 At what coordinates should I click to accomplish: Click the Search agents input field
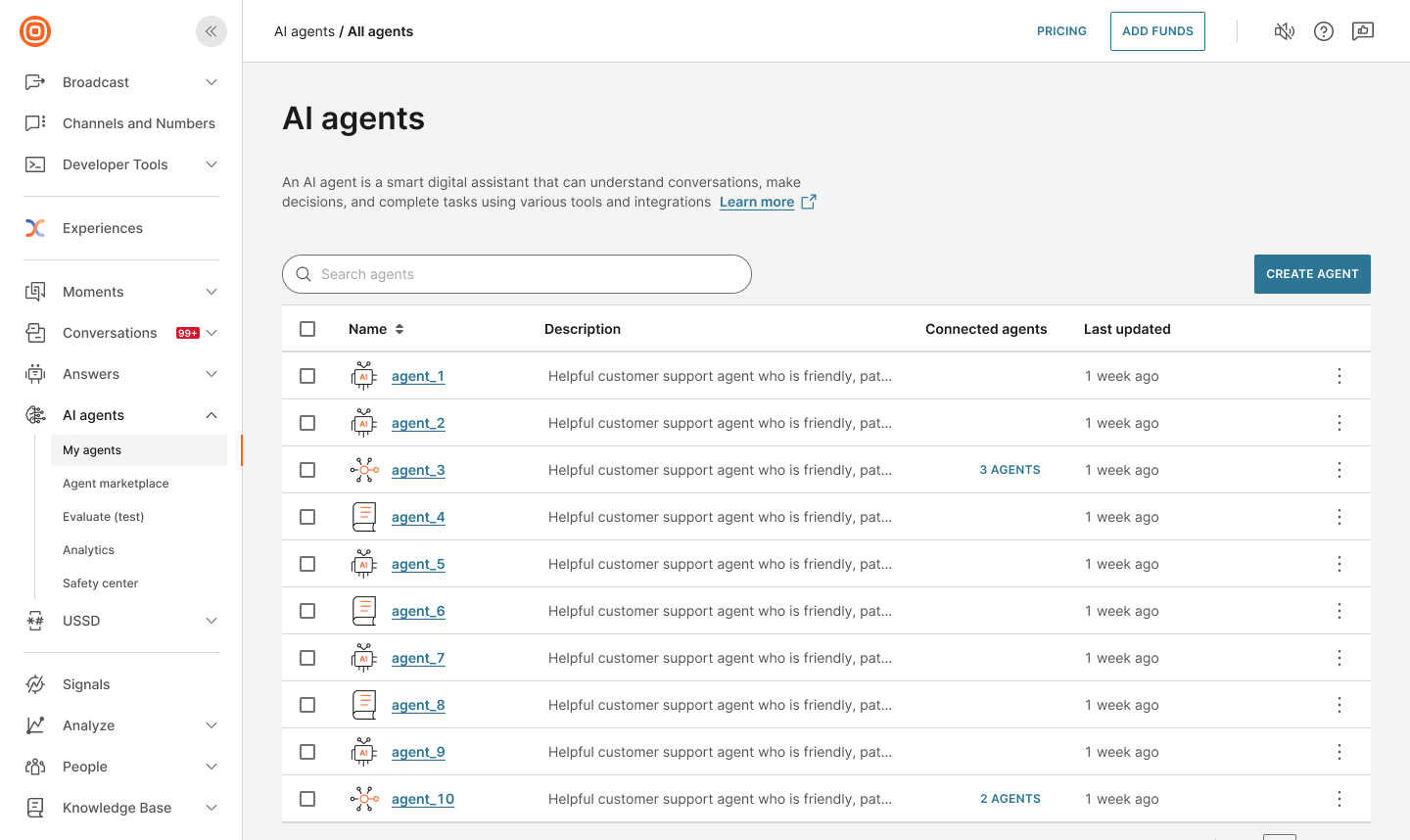click(x=517, y=274)
